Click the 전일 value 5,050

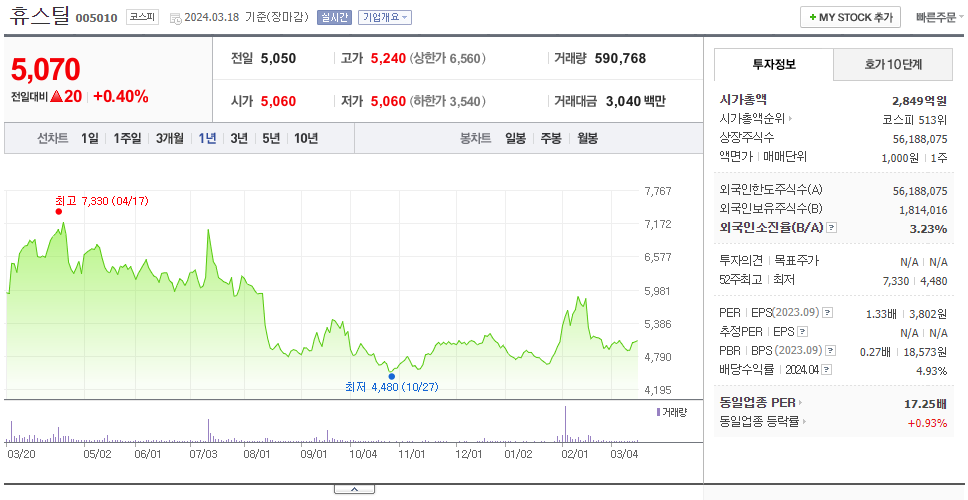(278, 59)
